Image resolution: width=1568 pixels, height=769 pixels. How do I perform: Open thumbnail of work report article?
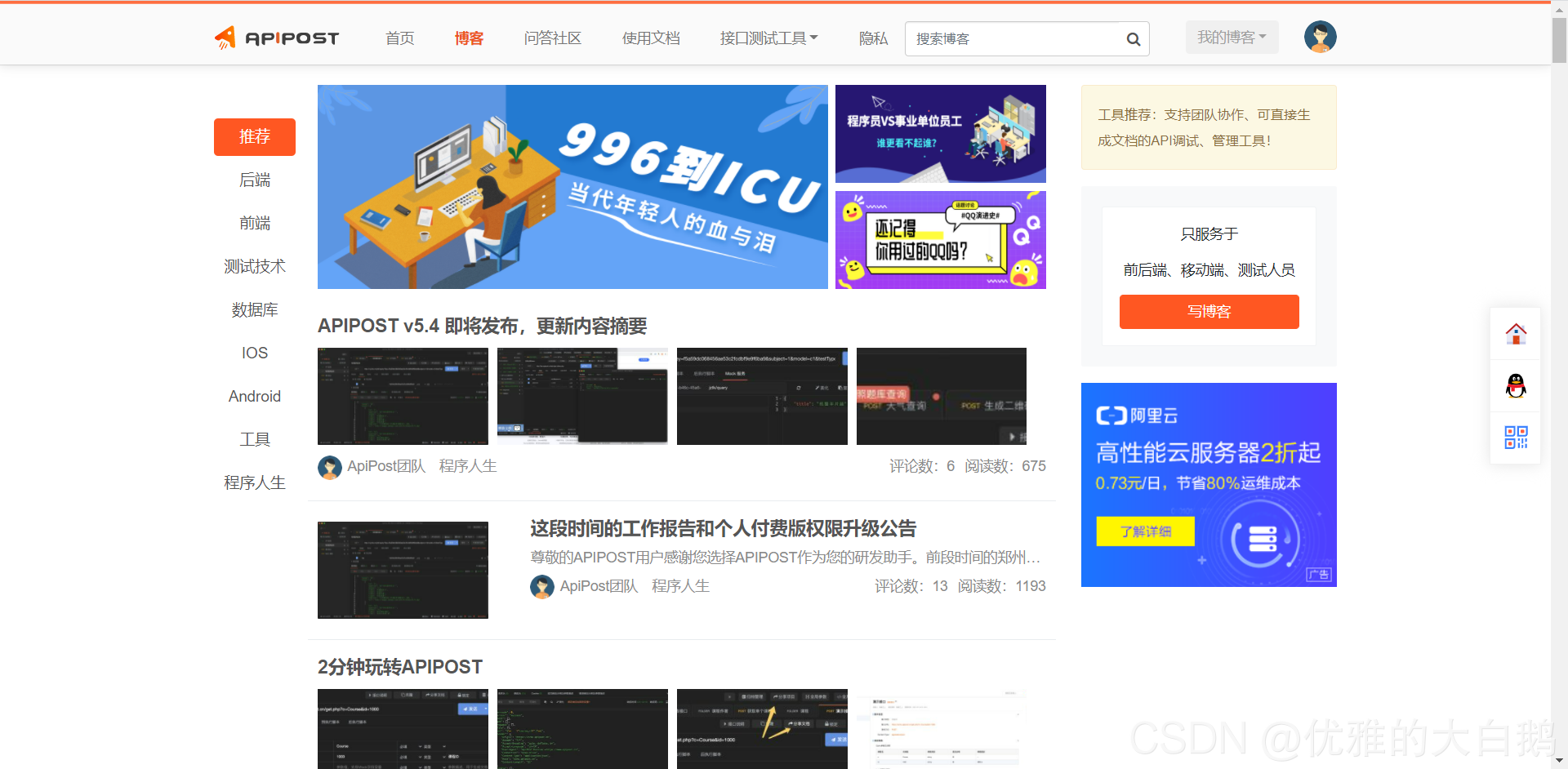(x=403, y=570)
